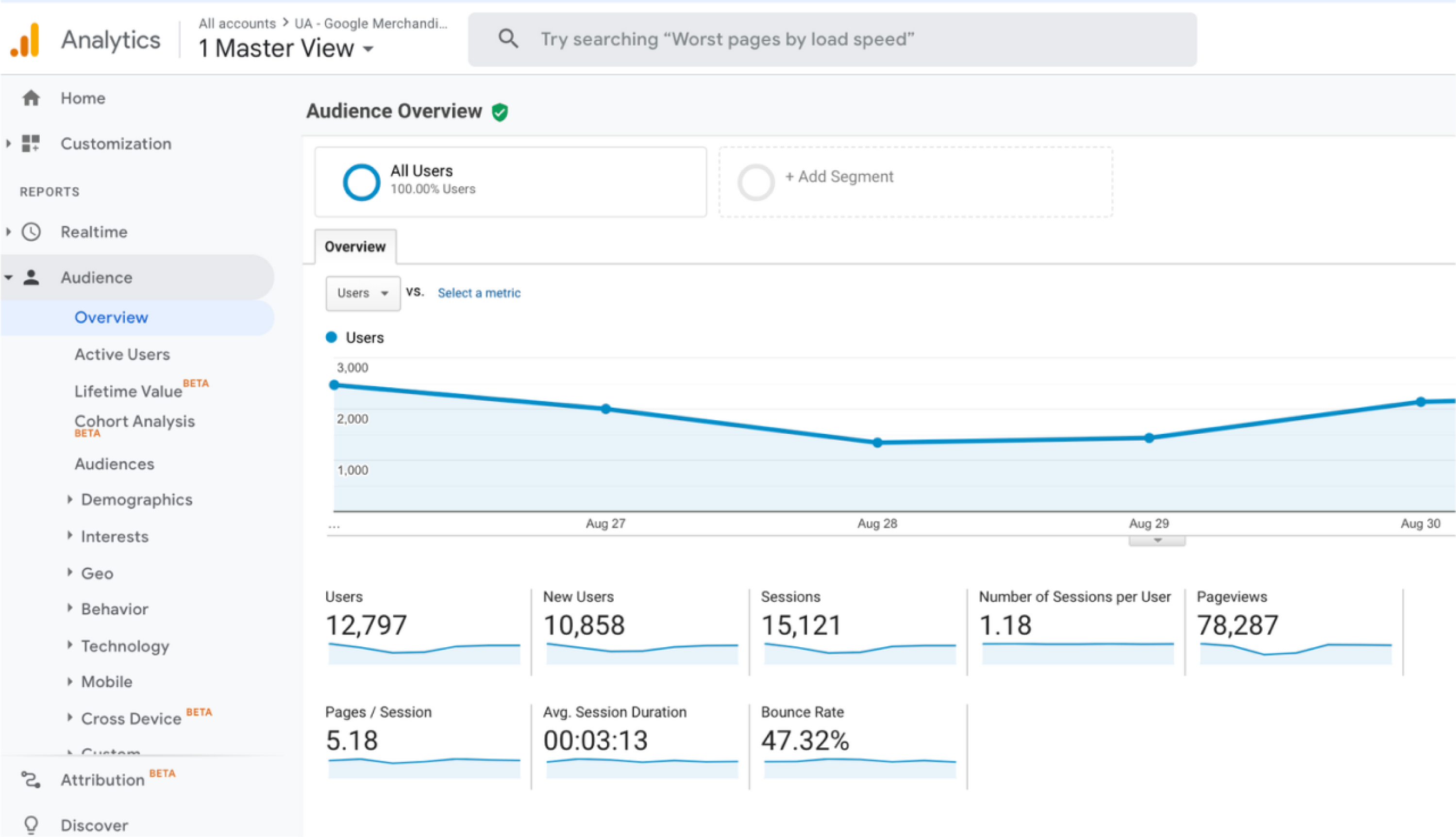The image size is (1456, 837).
Task: Open the Active Users report
Action: tap(122, 354)
